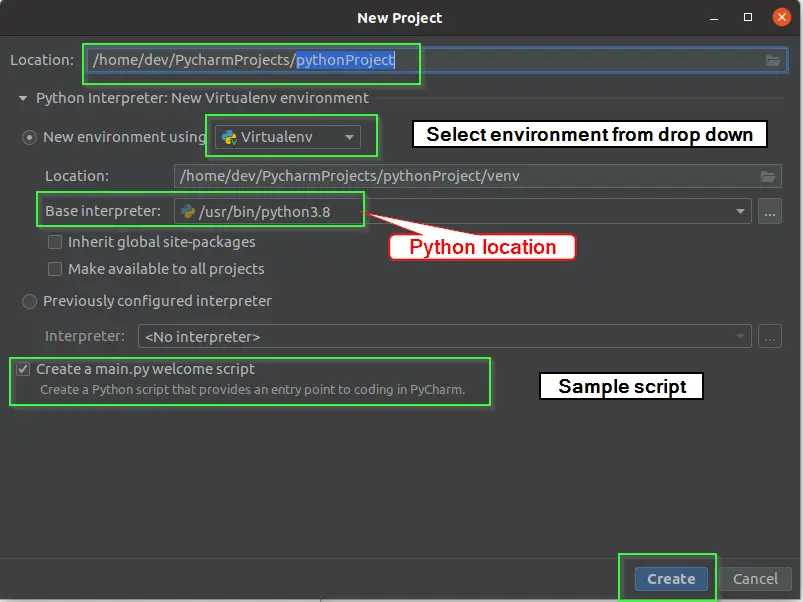Browse for base interpreter with ellipsis button
This screenshot has width=803, height=602.
coord(770,211)
